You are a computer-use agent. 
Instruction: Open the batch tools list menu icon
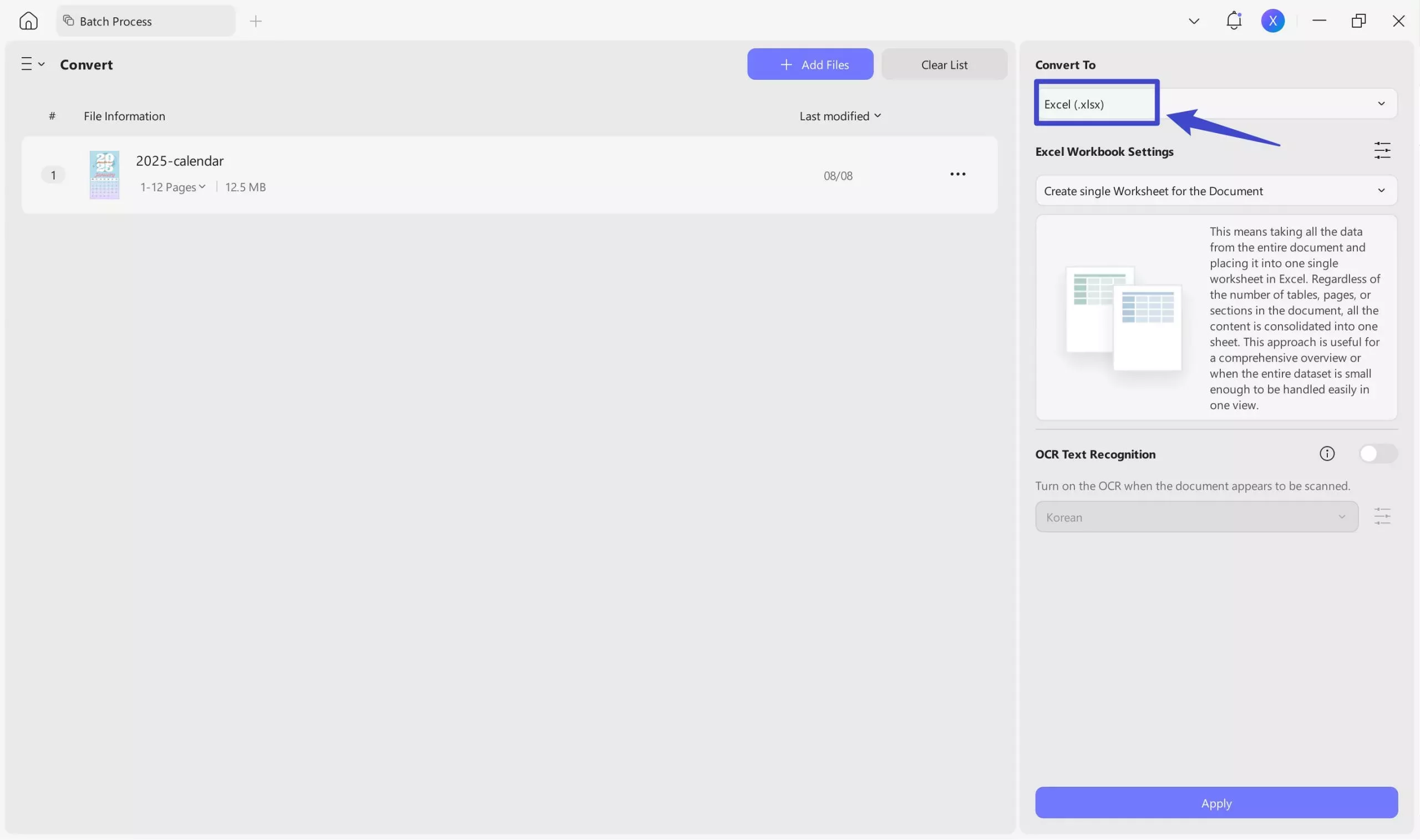[32, 64]
